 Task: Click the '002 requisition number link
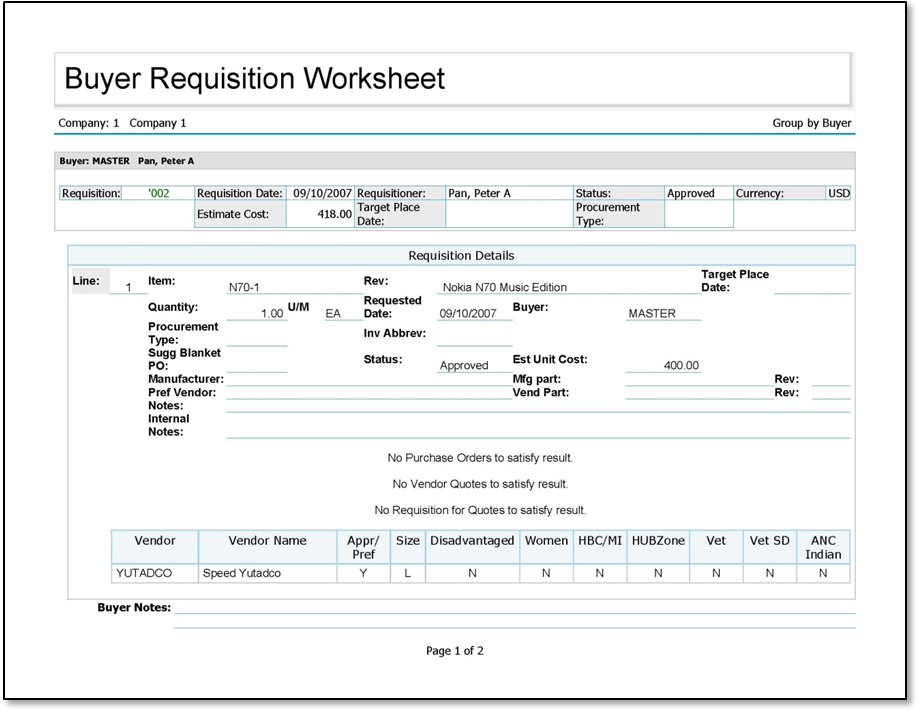pos(158,194)
